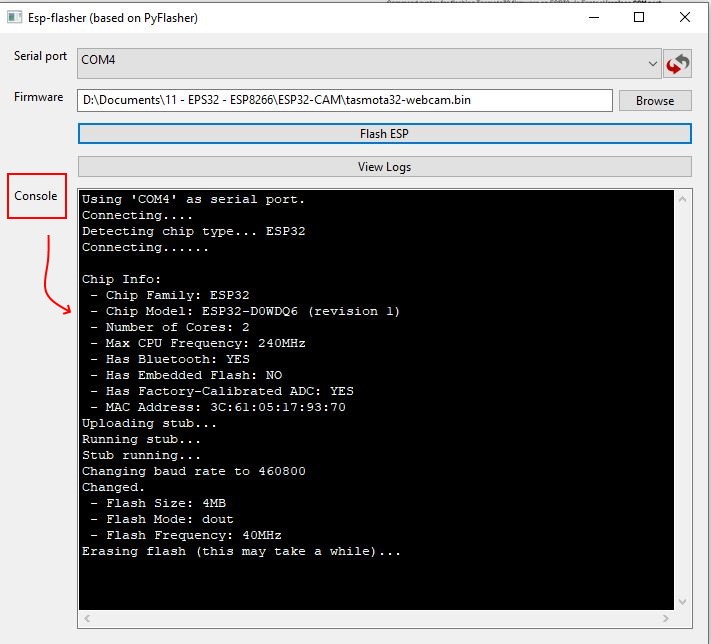
Task: Click the console scroll right arrow
Action: pos(666,618)
